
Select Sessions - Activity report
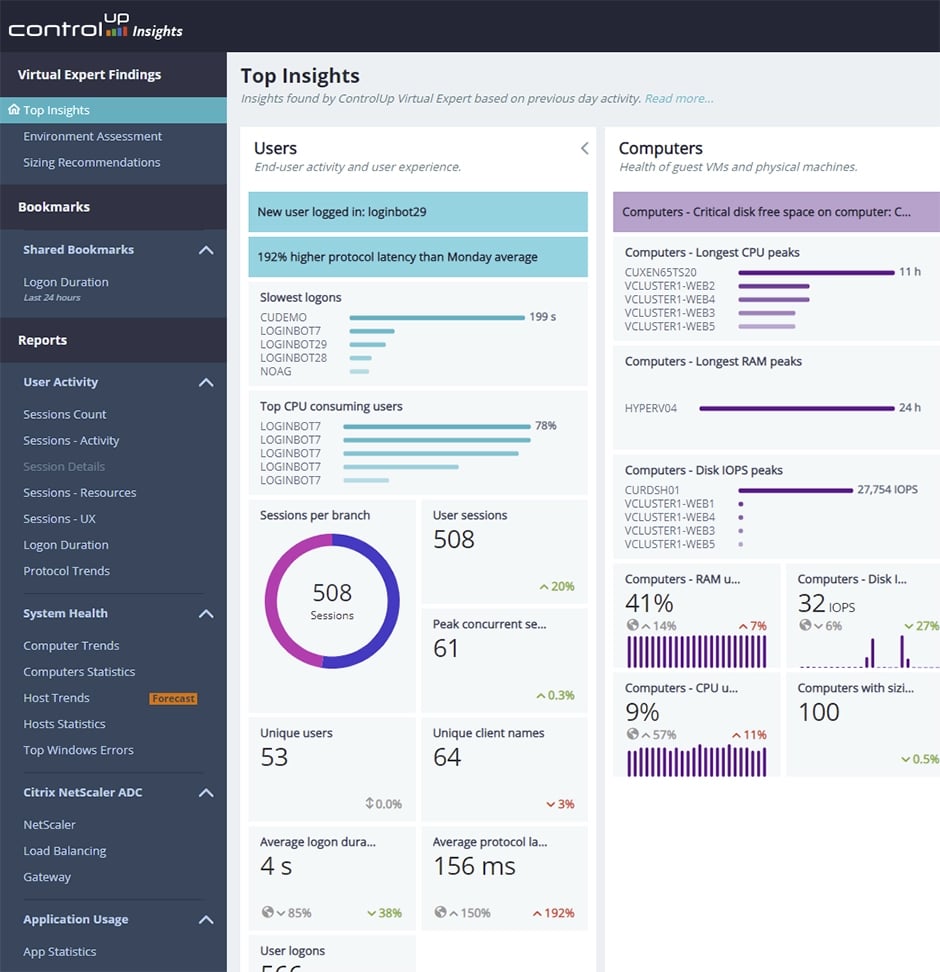[71, 440]
